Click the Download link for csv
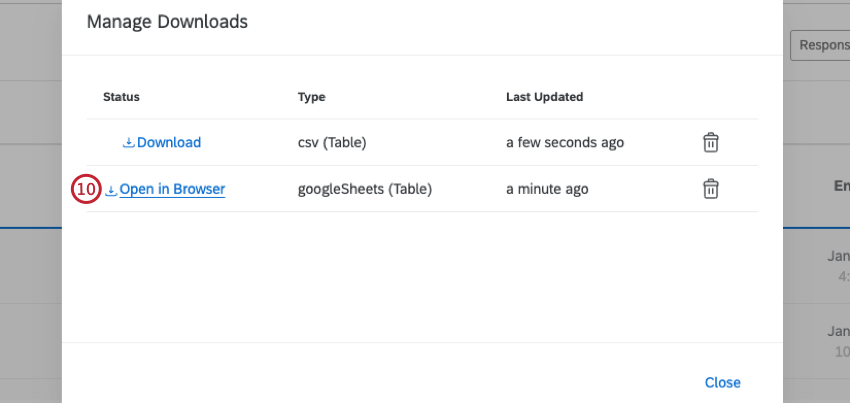The image size is (850, 403). [x=168, y=142]
